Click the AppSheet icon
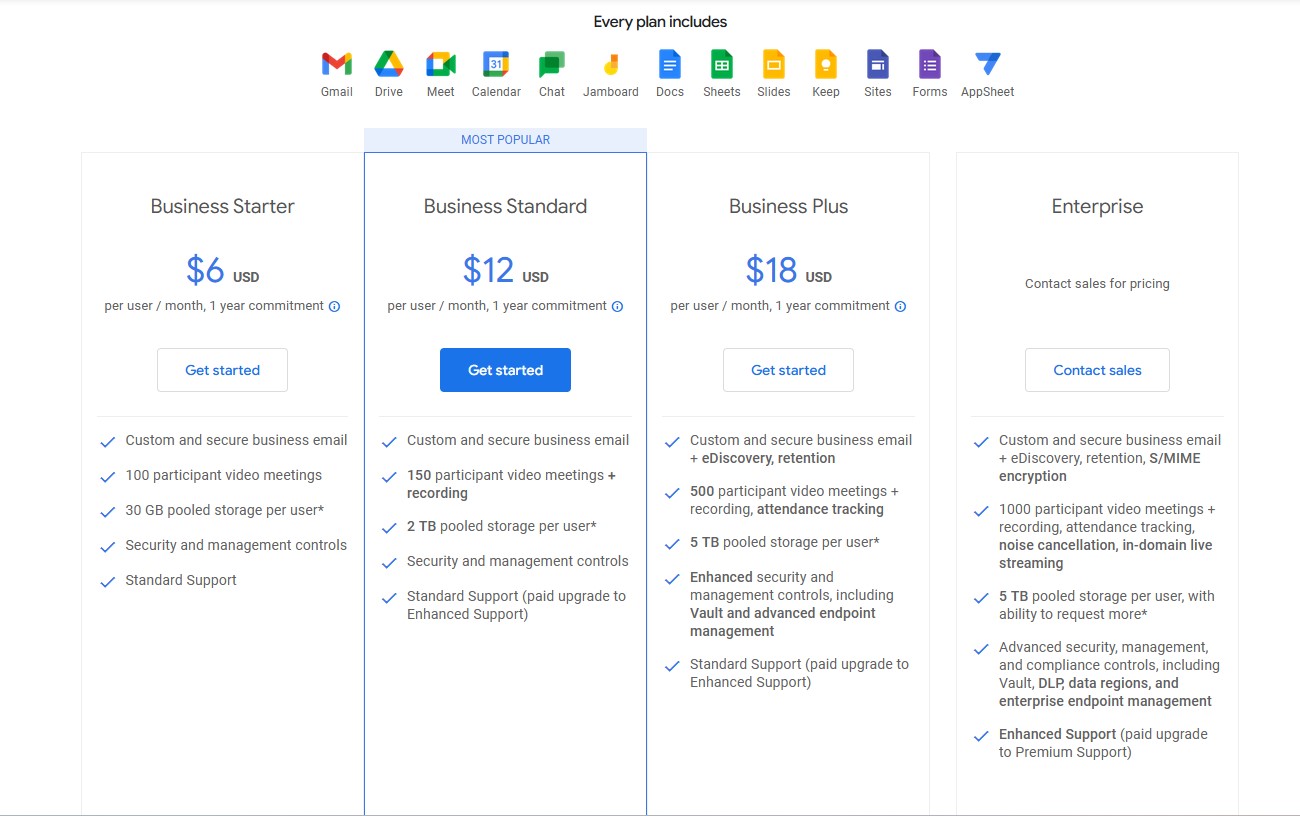Image resolution: width=1300 pixels, height=816 pixels. 987,65
